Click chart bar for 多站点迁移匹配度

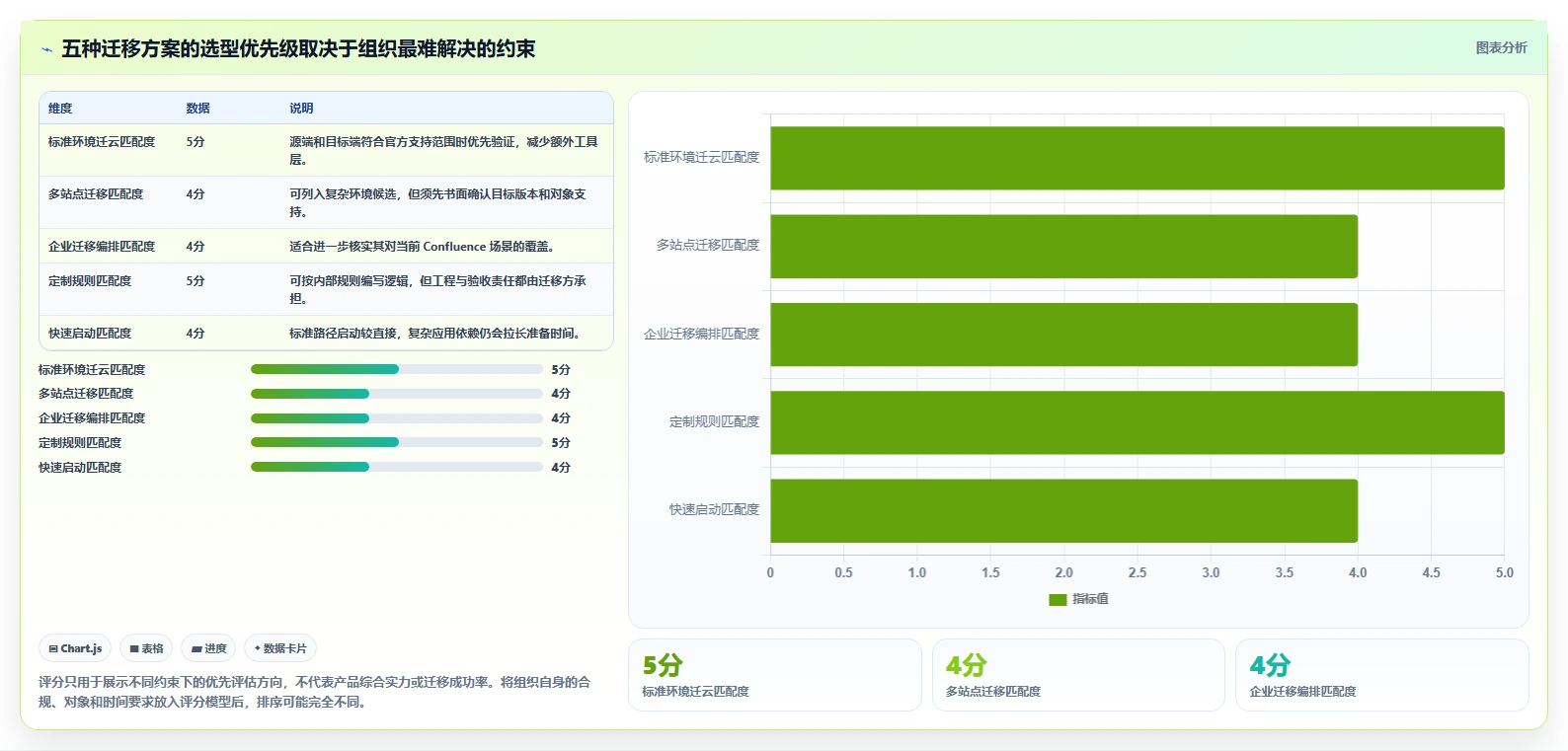coord(1064,246)
